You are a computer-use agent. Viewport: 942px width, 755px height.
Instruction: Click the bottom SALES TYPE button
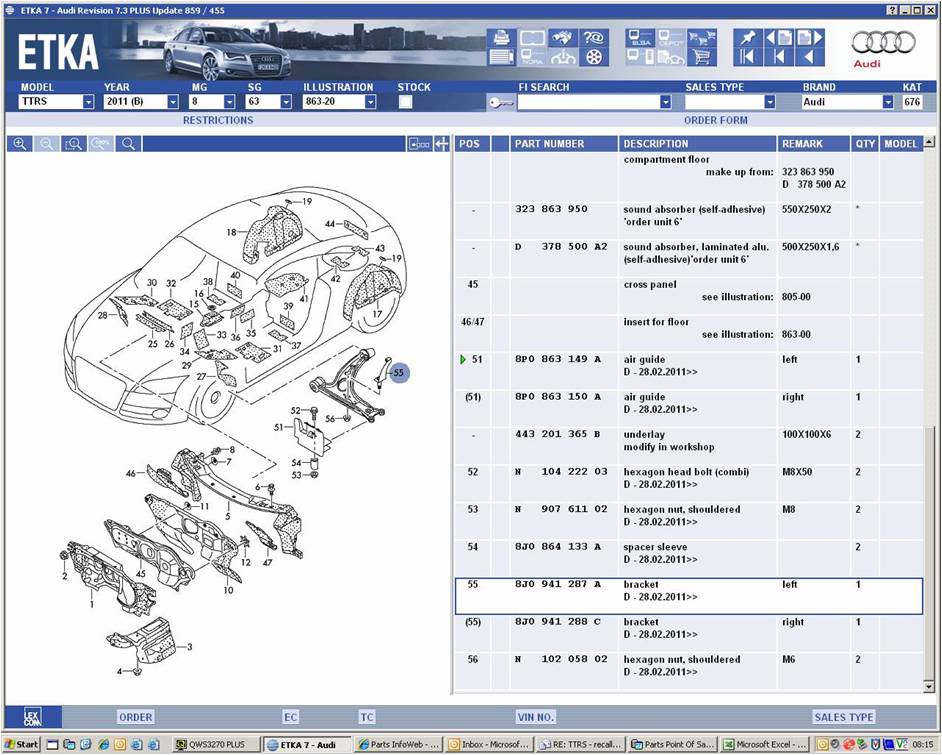pos(843,717)
